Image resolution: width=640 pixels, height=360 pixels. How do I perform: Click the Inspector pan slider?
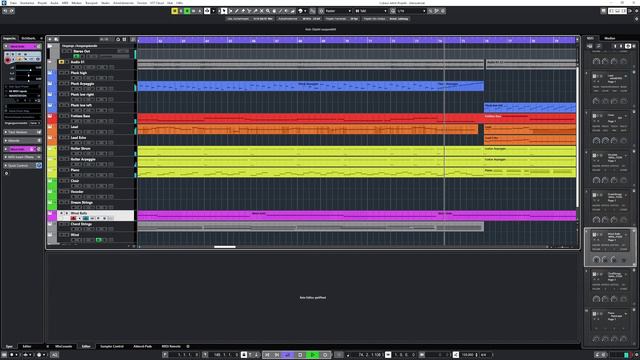29,75
